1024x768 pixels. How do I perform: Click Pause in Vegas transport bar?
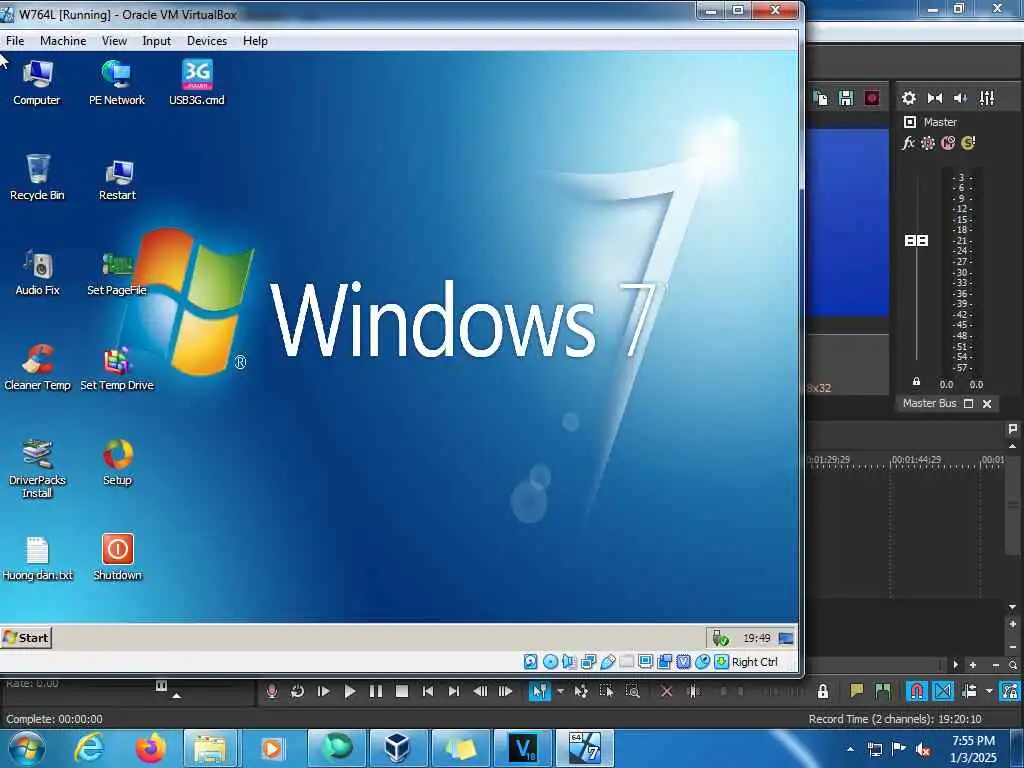tap(376, 691)
